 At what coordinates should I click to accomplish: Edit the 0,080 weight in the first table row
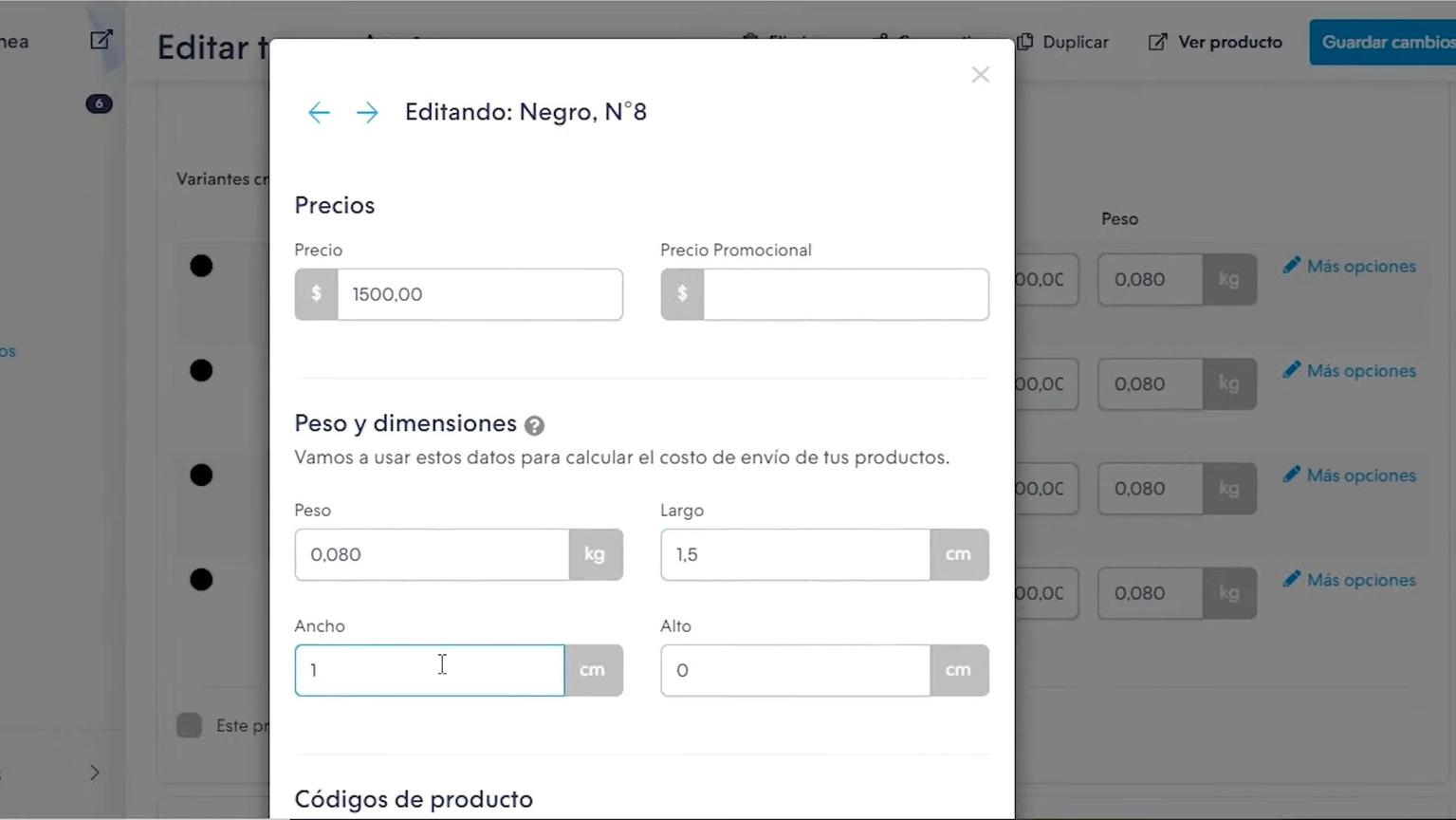(x=1150, y=279)
